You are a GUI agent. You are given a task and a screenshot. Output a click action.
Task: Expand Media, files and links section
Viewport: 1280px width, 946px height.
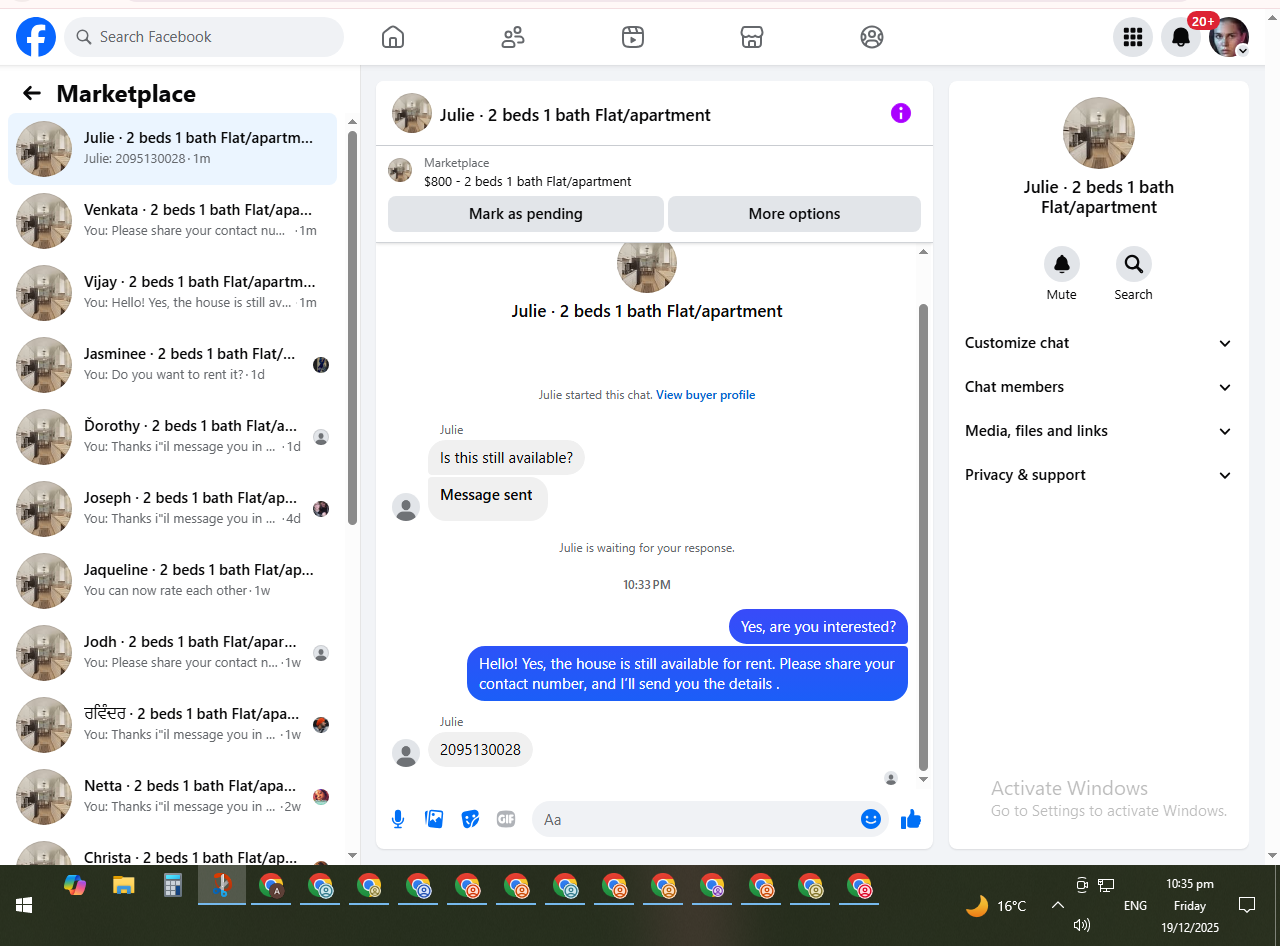pyautogui.click(x=1099, y=431)
